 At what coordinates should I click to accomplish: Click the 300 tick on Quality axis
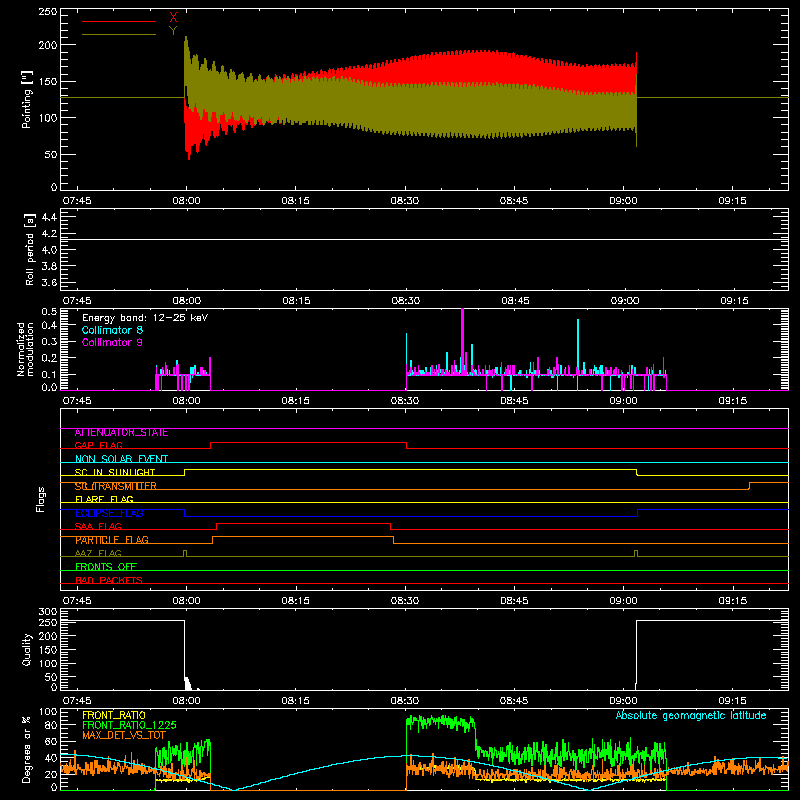tap(47, 611)
